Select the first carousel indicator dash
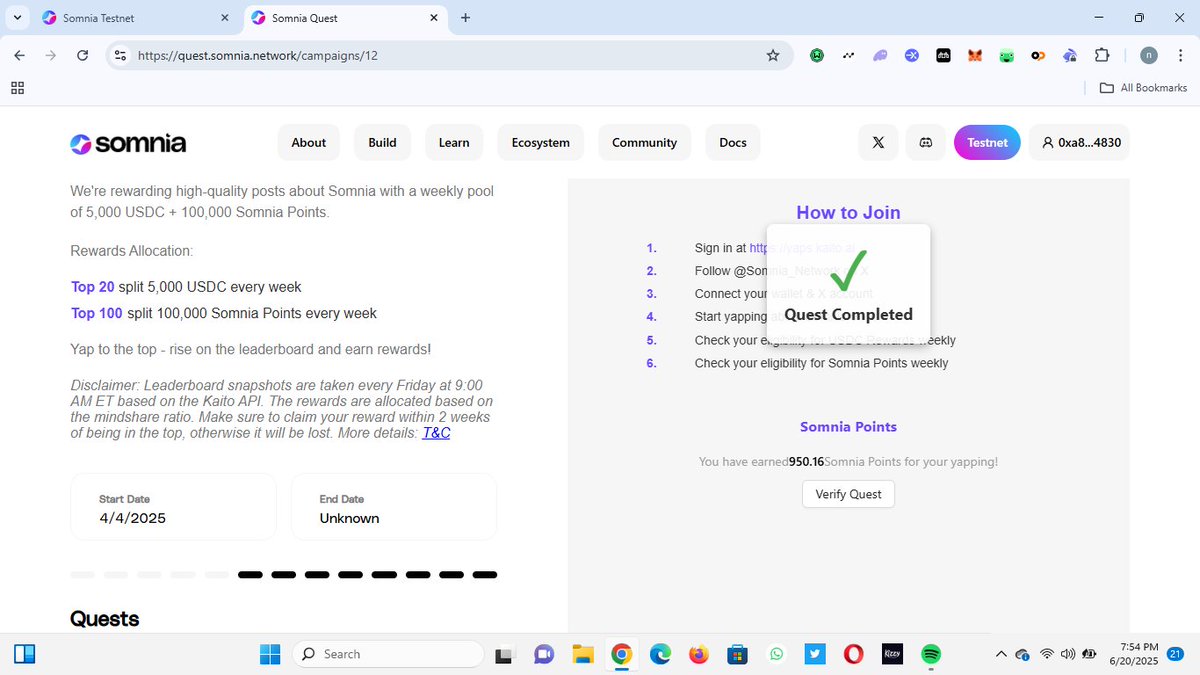This screenshot has width=1200, height=675. [x=82, y=575]
